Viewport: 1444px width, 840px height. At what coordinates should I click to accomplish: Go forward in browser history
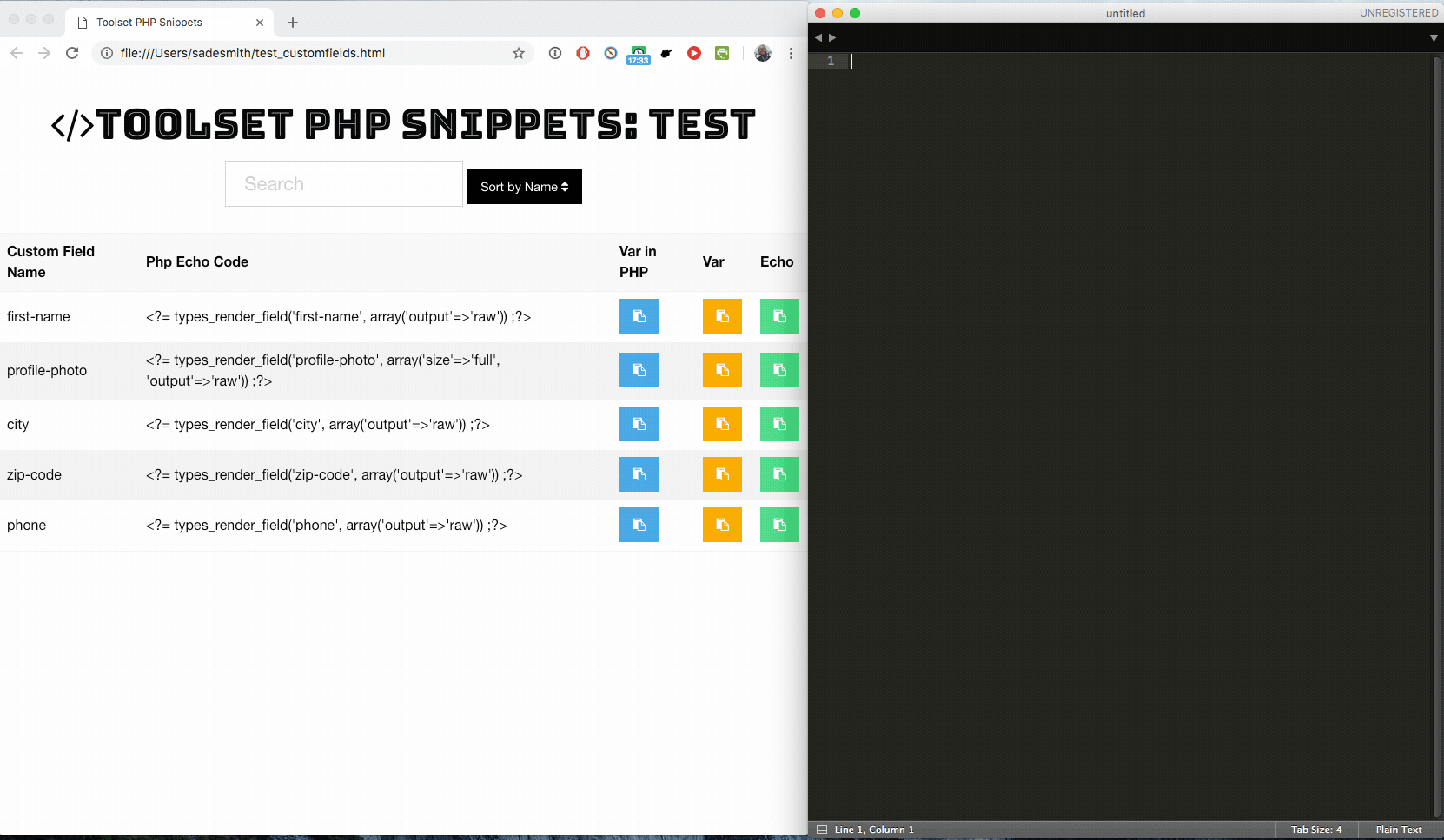44,53
